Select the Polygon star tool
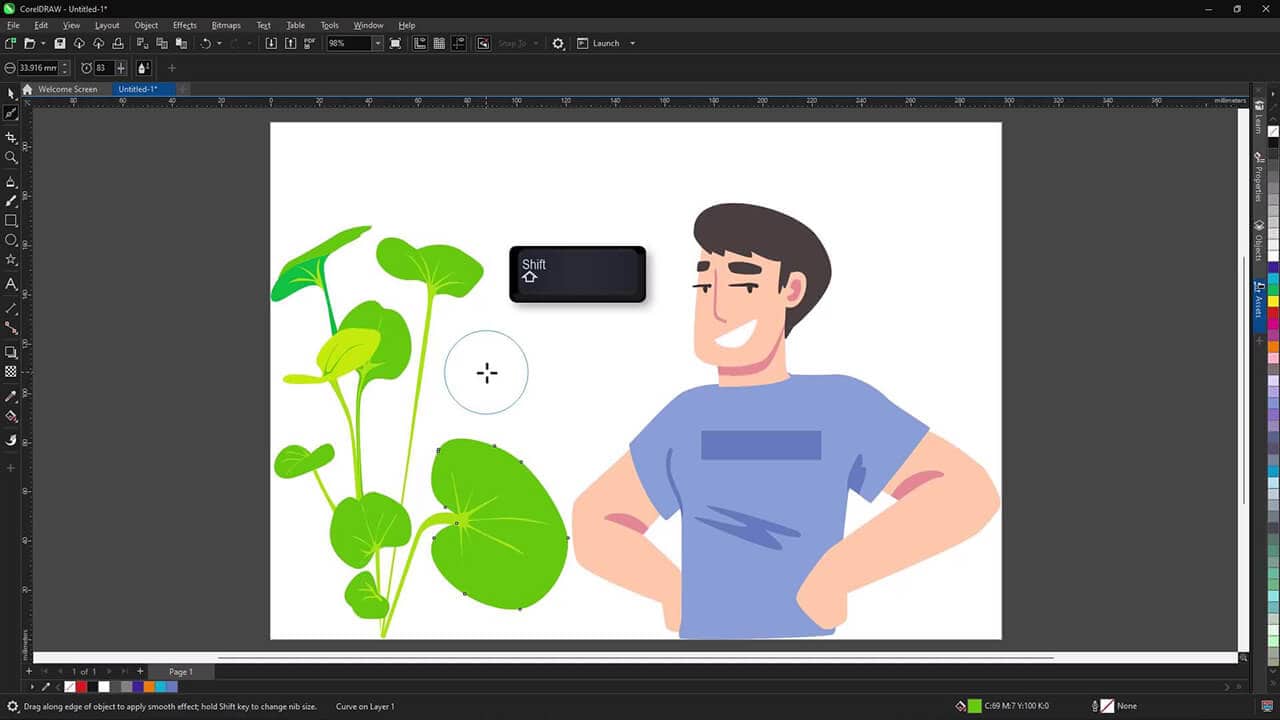 [x=11, y=260]
